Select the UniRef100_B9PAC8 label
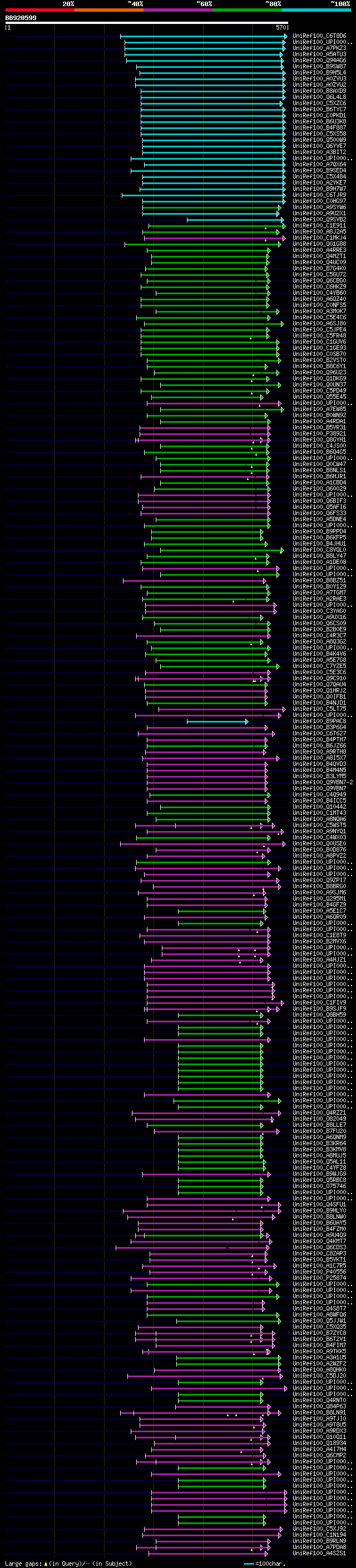This screenshot has width=356, height=1568. pos(319,721)
